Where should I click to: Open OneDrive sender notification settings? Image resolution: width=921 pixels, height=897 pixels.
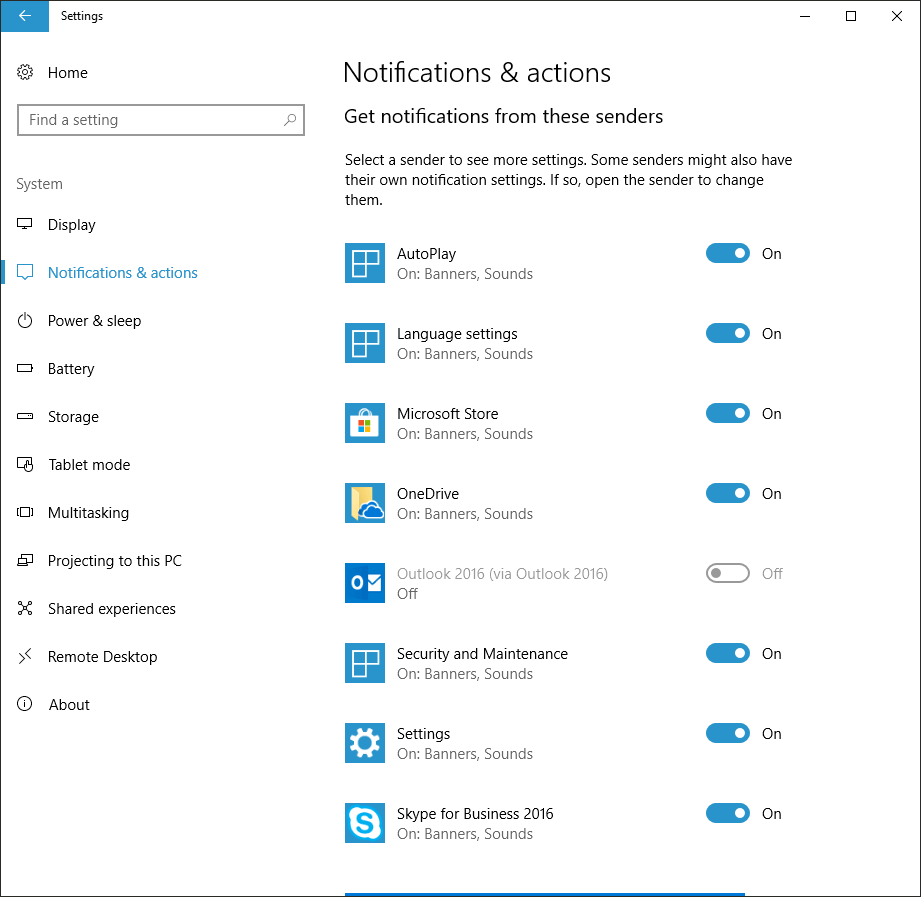pyautogui.click(x=428, y=493)
